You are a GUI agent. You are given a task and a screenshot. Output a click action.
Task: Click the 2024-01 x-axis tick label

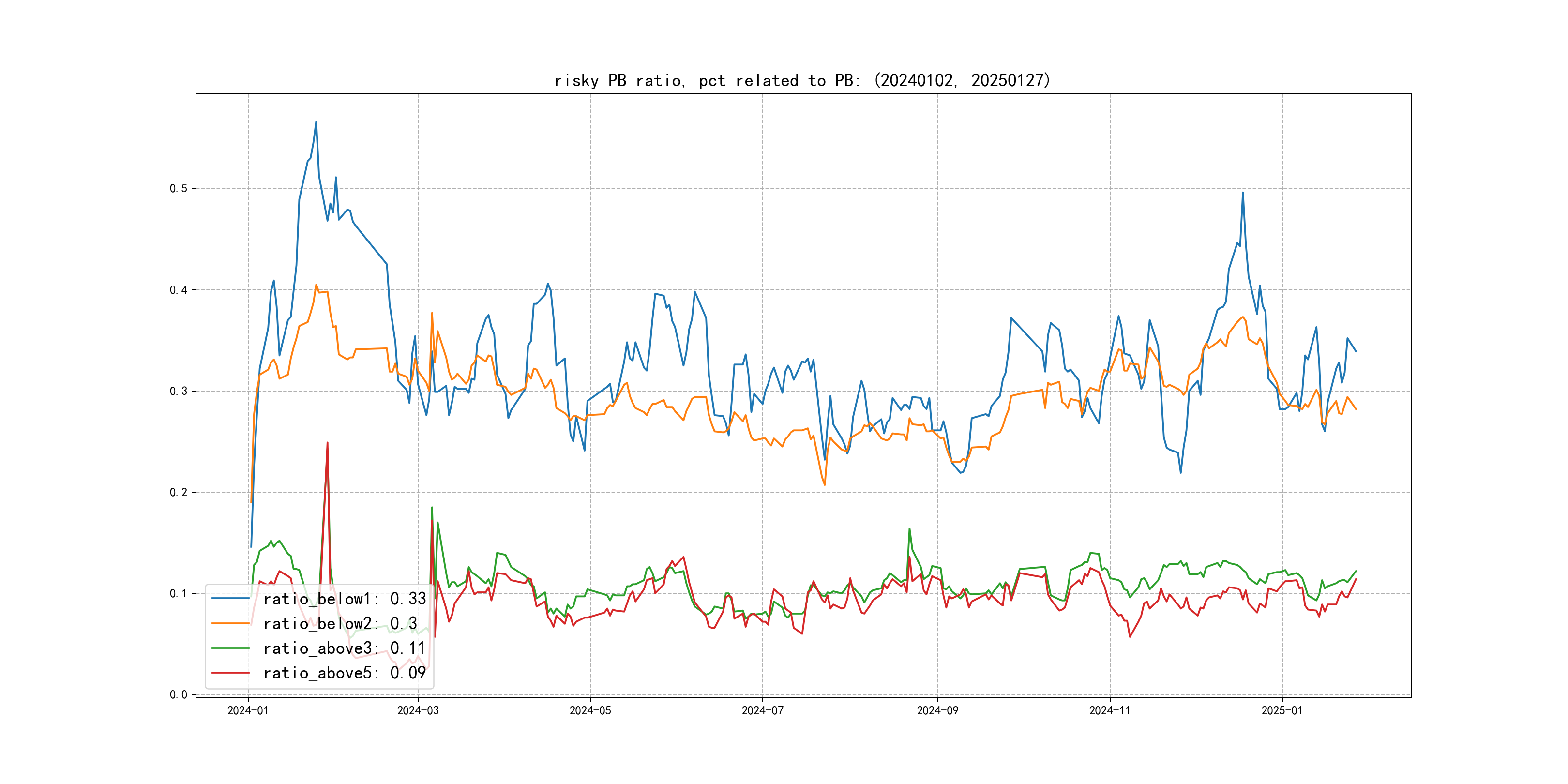click(x=248, y=710)
